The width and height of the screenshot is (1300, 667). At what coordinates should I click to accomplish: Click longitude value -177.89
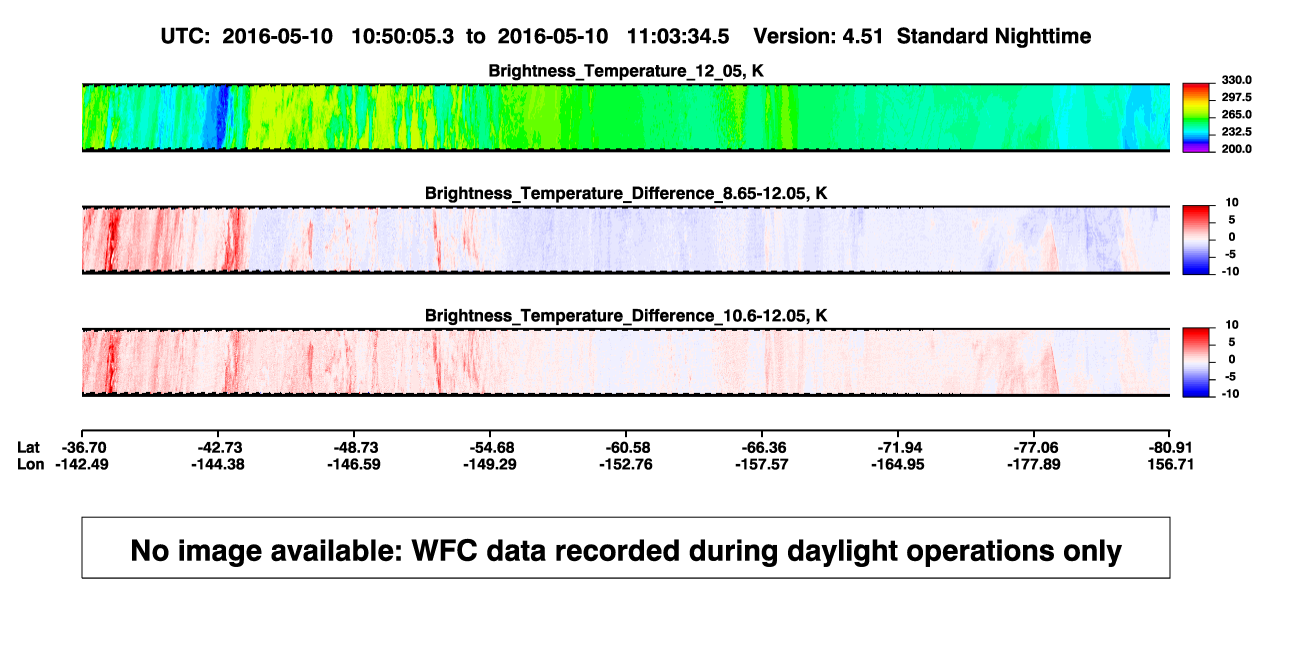[1035, 464]
